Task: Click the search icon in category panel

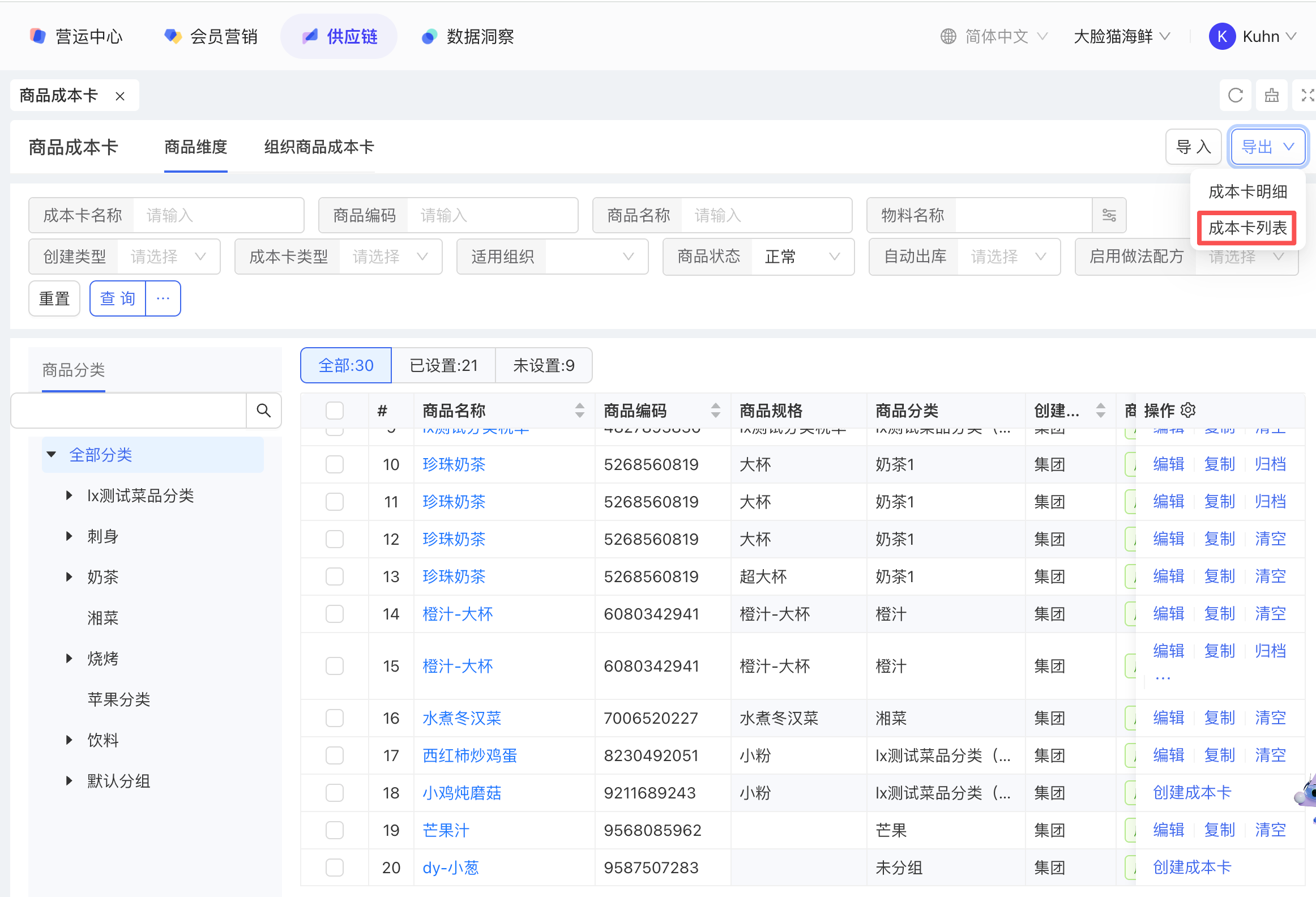Action: pyautogui.click(x=263, y=410)
